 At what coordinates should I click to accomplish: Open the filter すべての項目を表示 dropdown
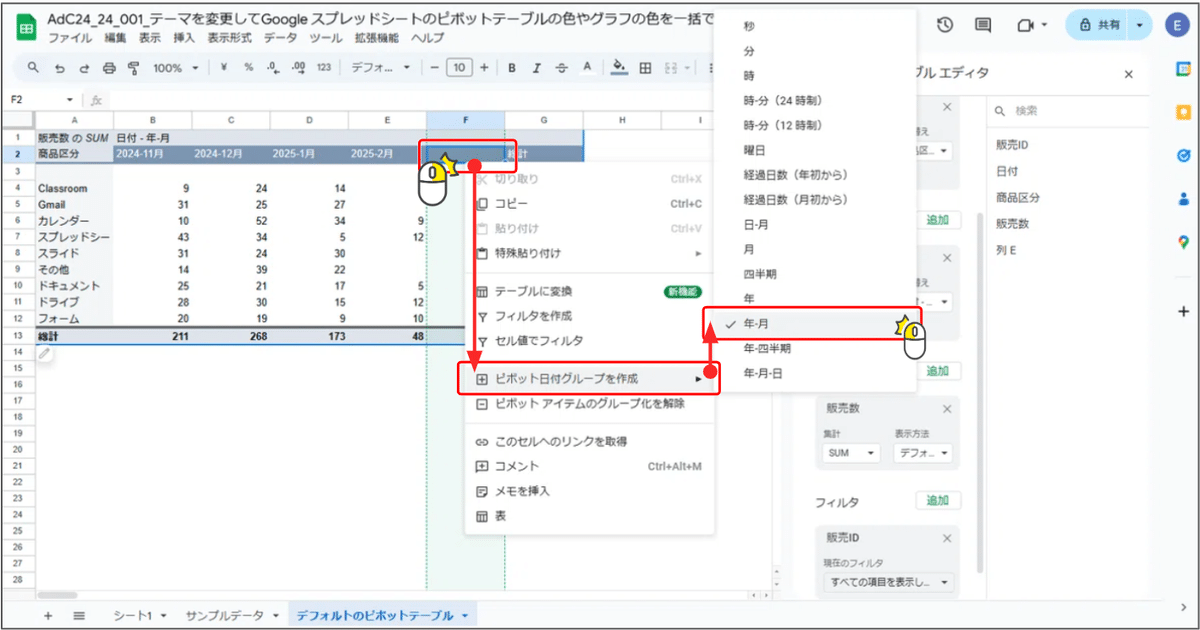pyautogui.click(x=889, y=582)
